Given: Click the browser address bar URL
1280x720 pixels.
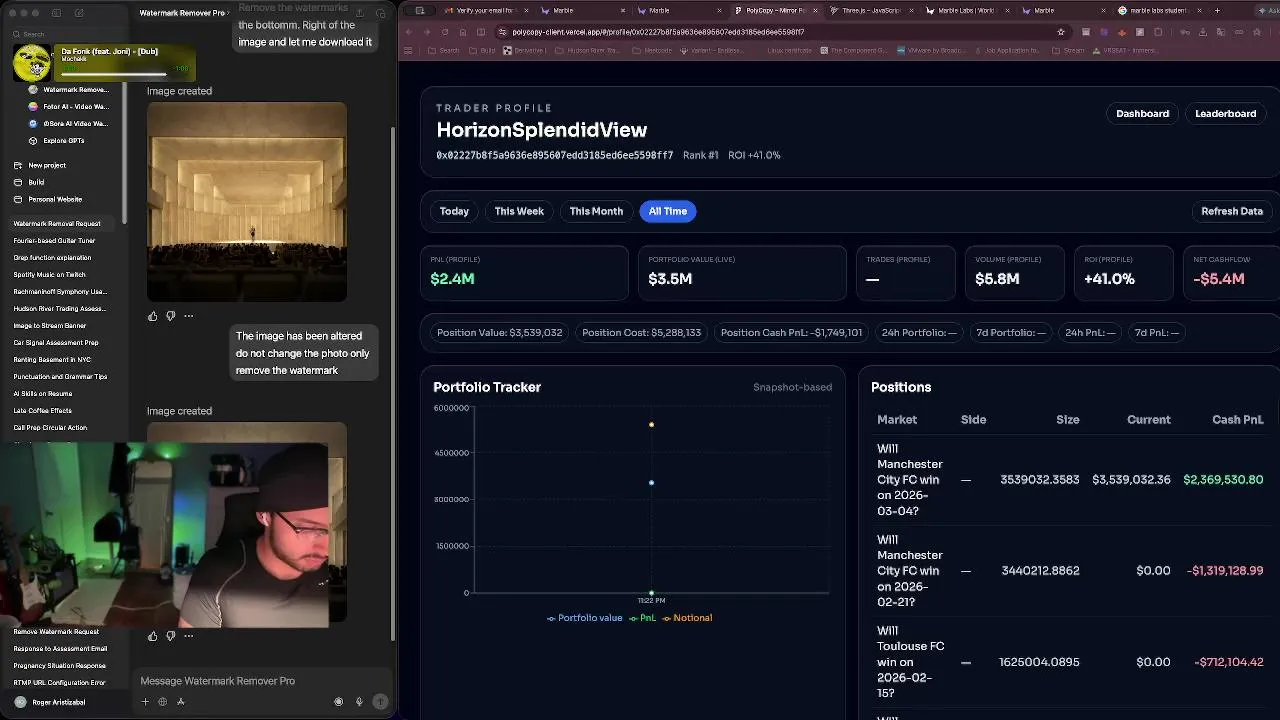Looking at the screenshot, I should click(x=658, y=32).
